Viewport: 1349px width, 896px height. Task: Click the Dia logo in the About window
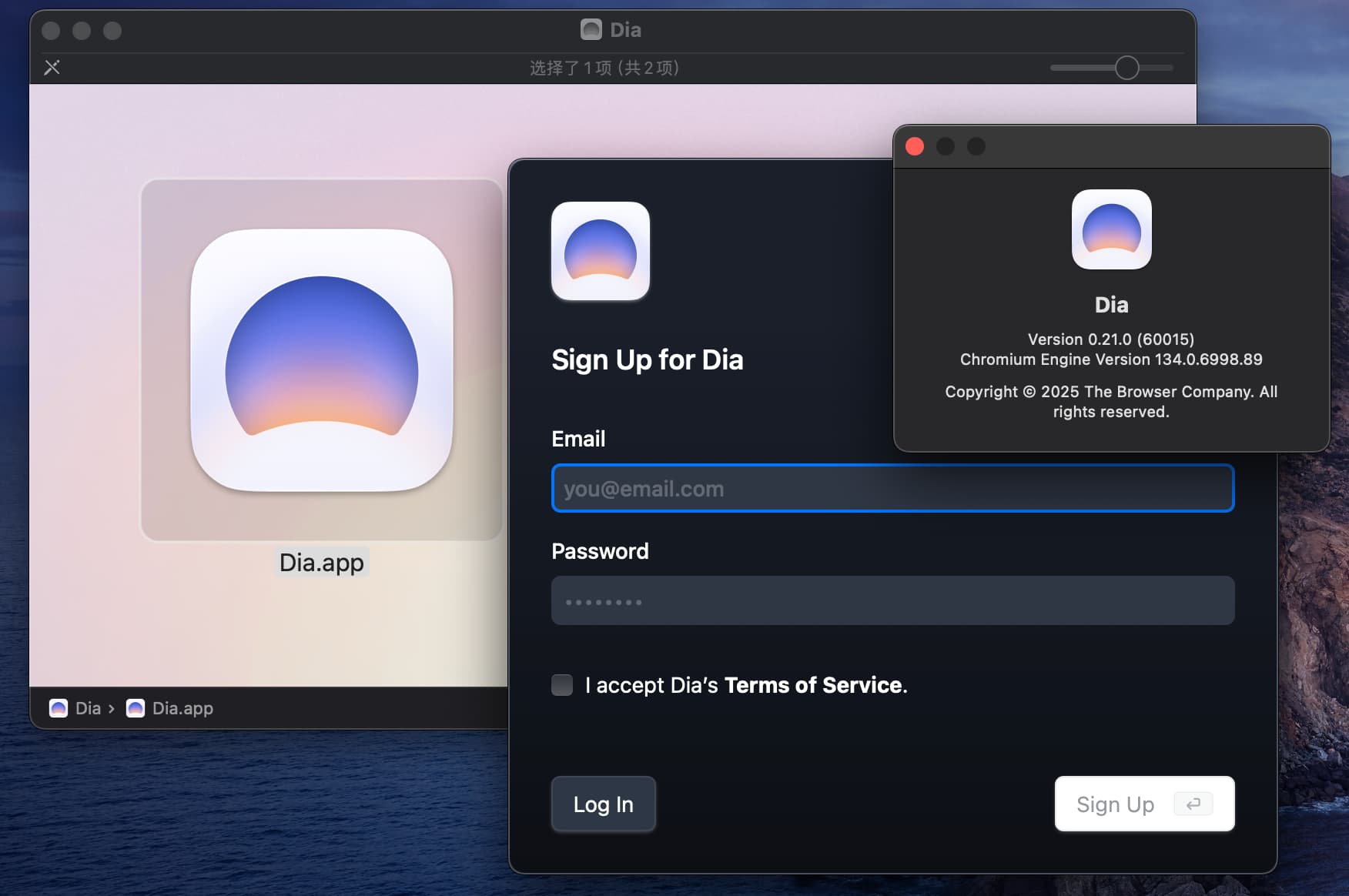[1112, 229]
